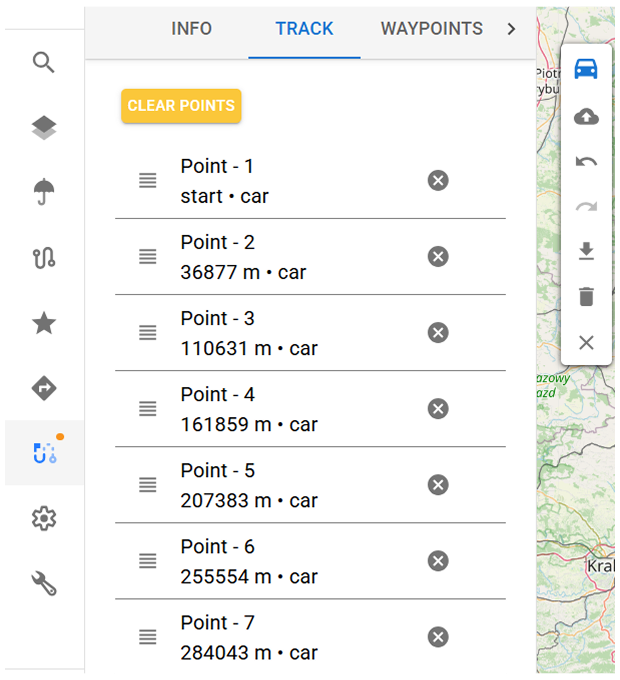Open the wrench tools panel

pos(43,584)
